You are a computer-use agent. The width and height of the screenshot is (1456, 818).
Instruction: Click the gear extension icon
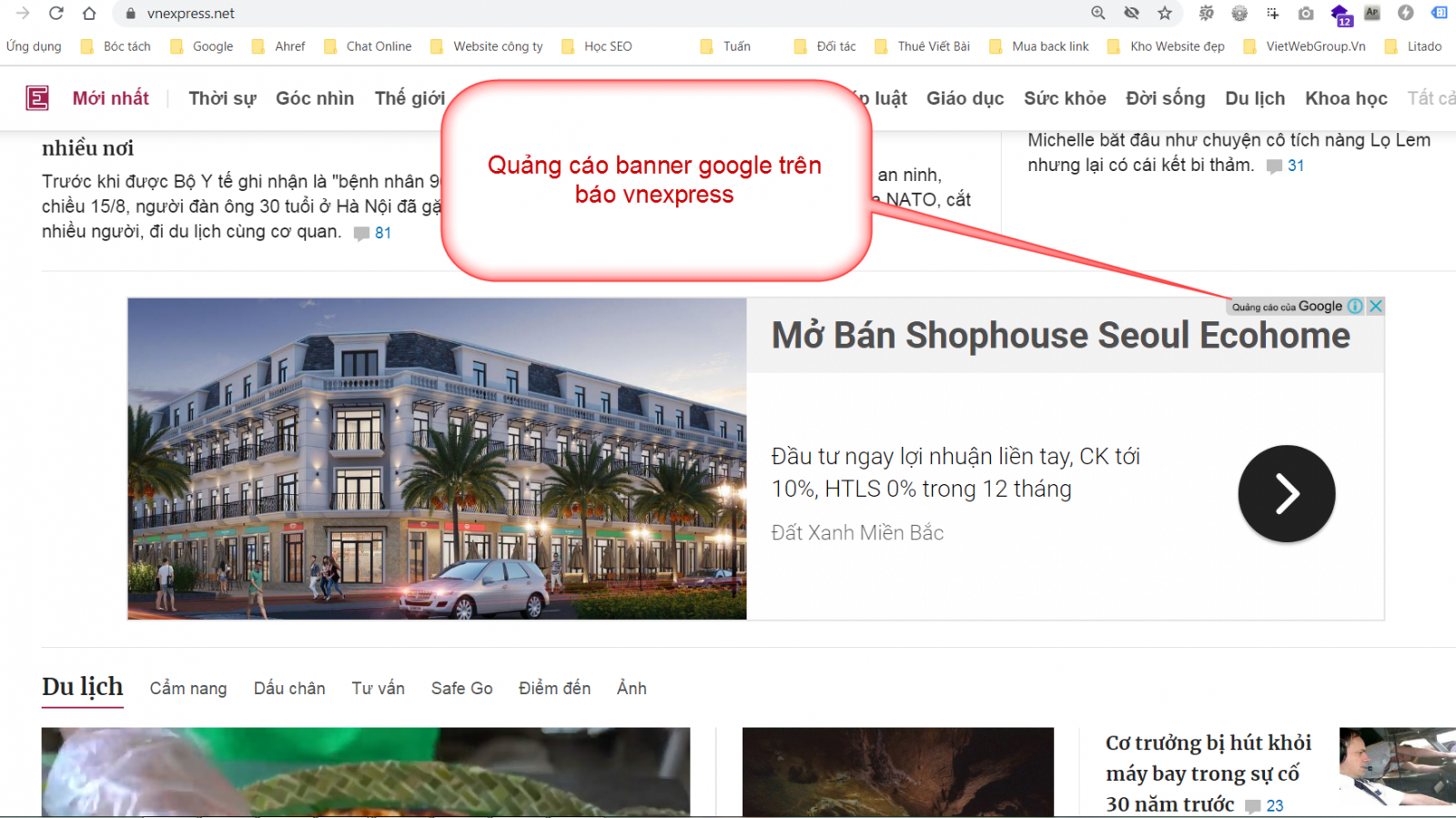[1239, 13]
